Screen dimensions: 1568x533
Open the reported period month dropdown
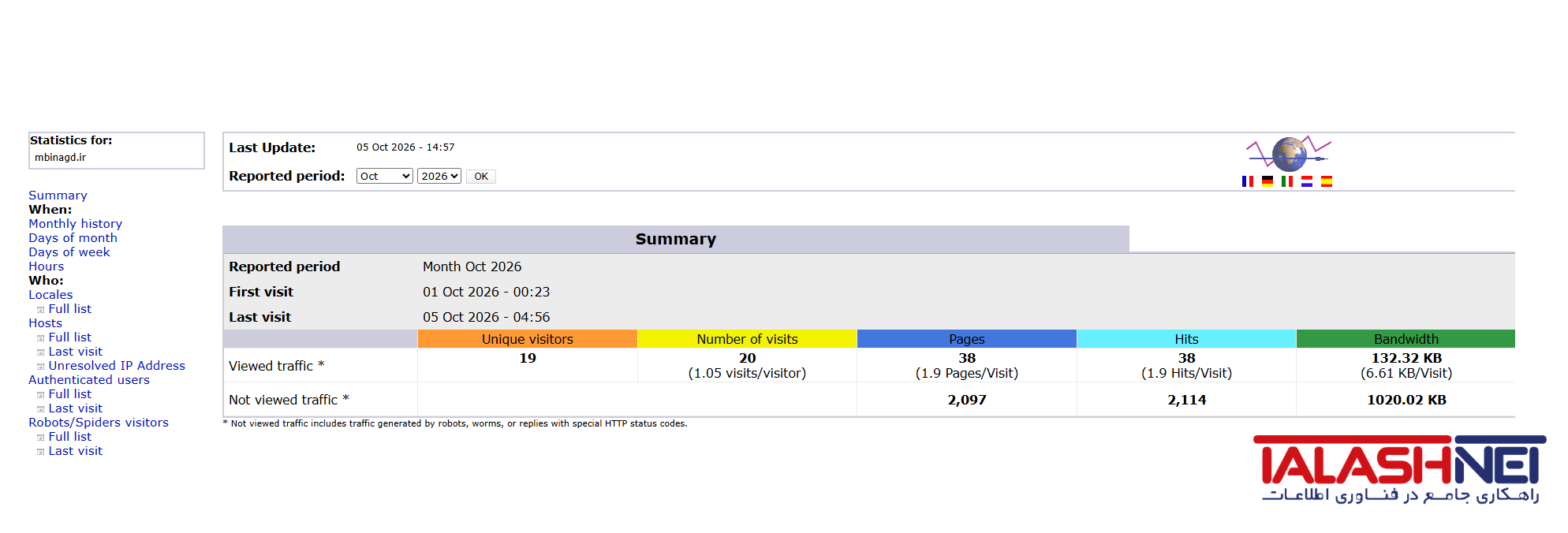[x=385, y=176]
